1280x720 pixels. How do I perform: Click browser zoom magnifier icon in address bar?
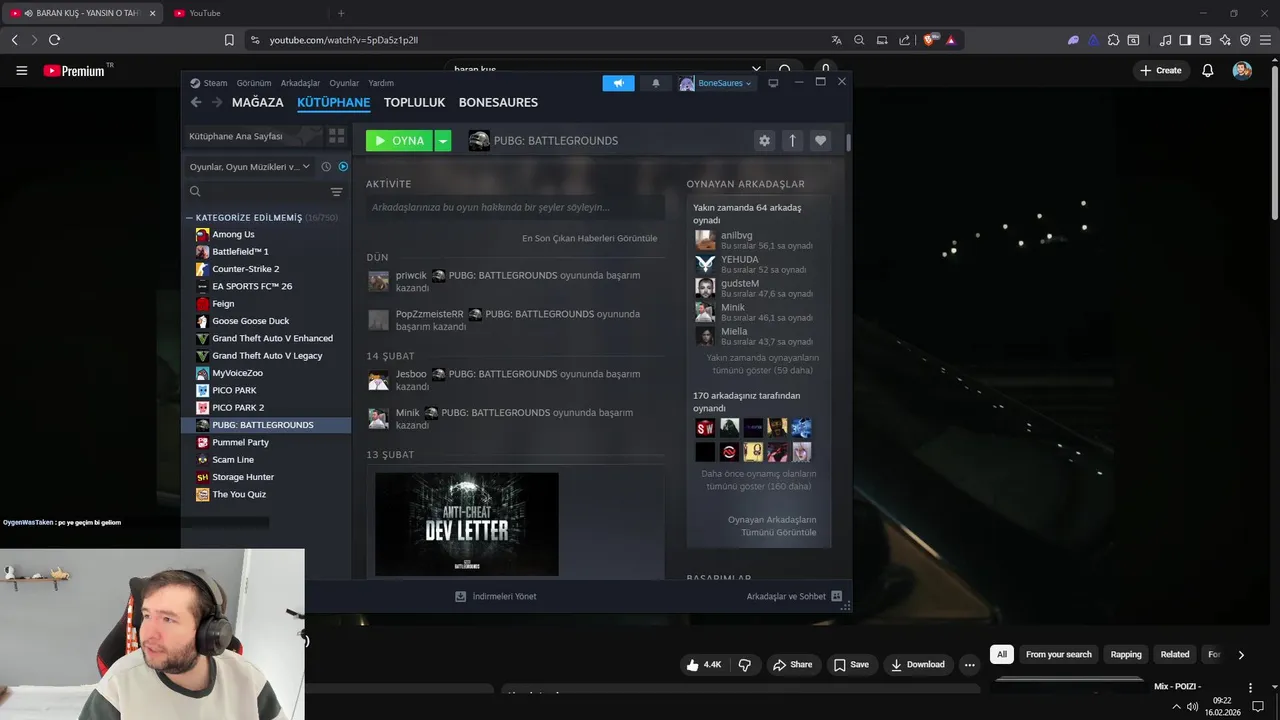point(859,40)
